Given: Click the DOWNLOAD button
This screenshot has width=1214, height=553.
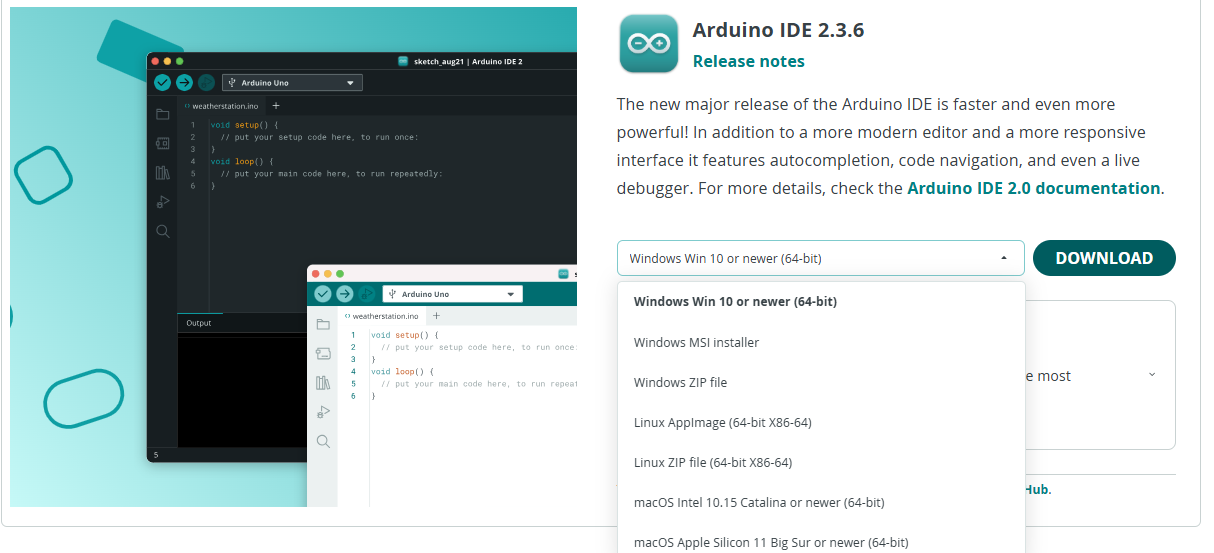Looking at the screenshot, I should [1104, 258].
